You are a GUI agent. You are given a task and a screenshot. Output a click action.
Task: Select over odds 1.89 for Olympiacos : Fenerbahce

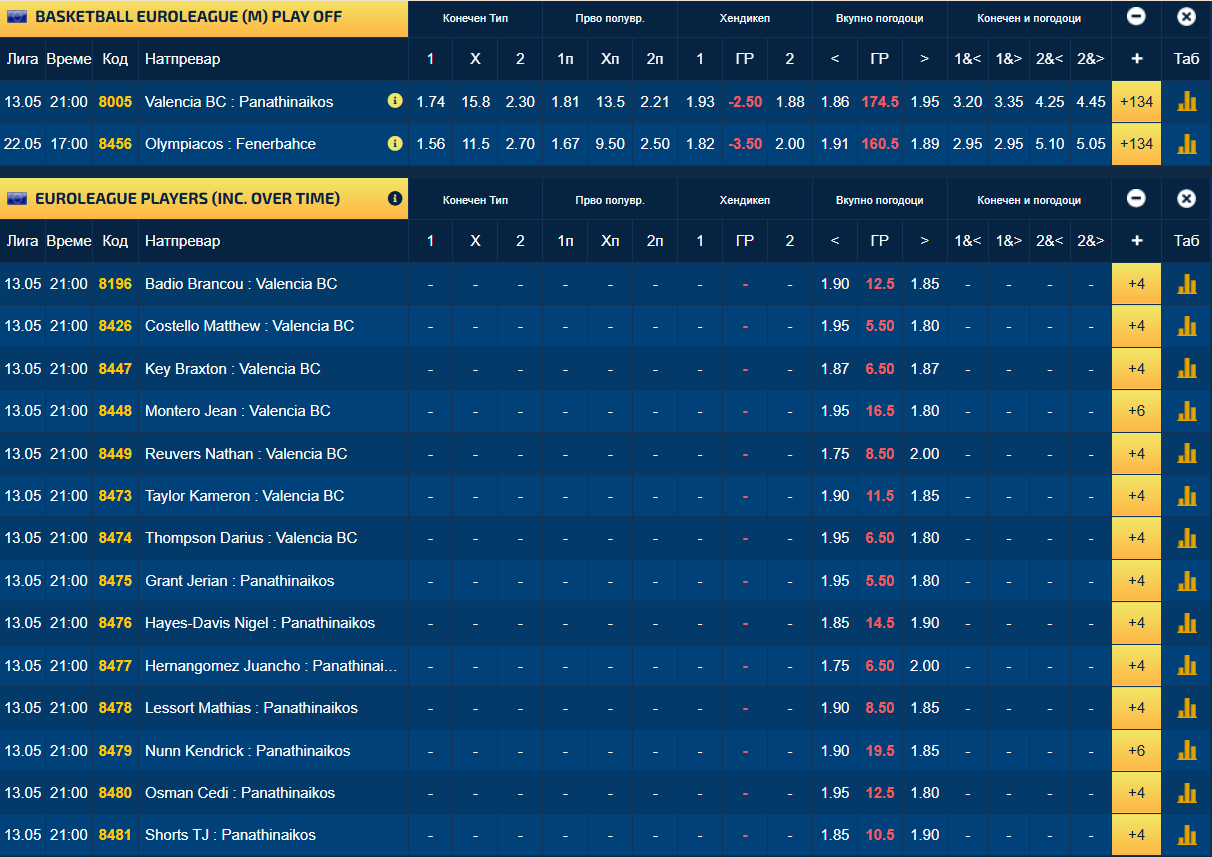click(x=925, y=144)
